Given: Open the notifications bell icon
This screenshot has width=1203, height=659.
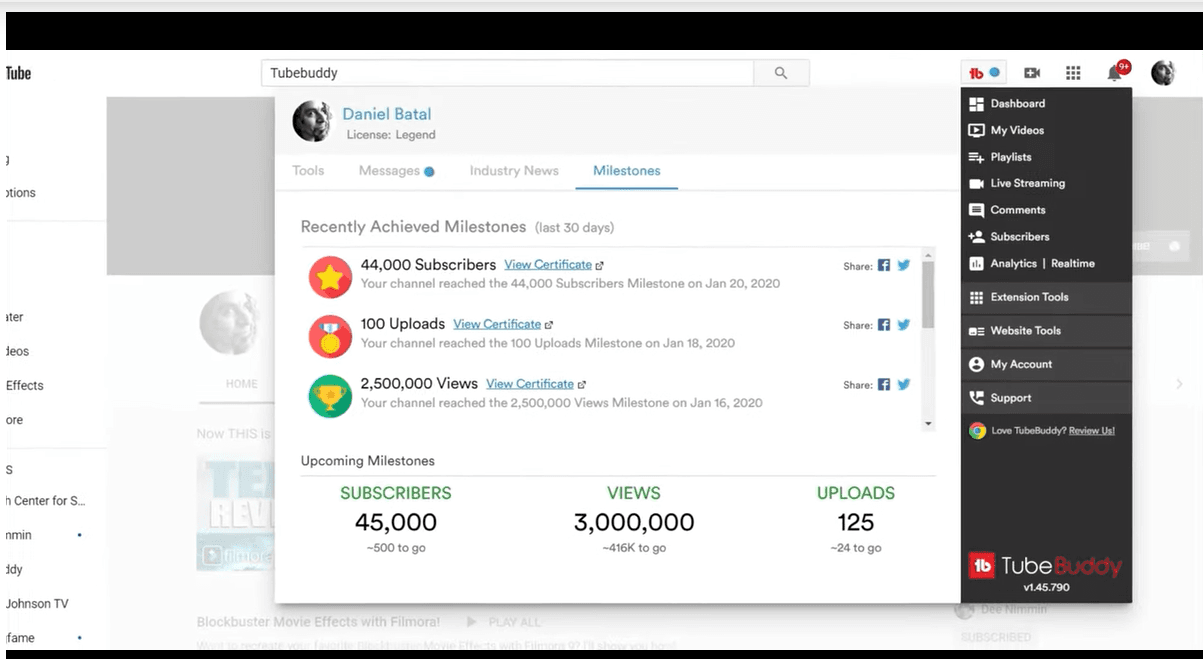Looking at the screenshot, I should 1115,73.
